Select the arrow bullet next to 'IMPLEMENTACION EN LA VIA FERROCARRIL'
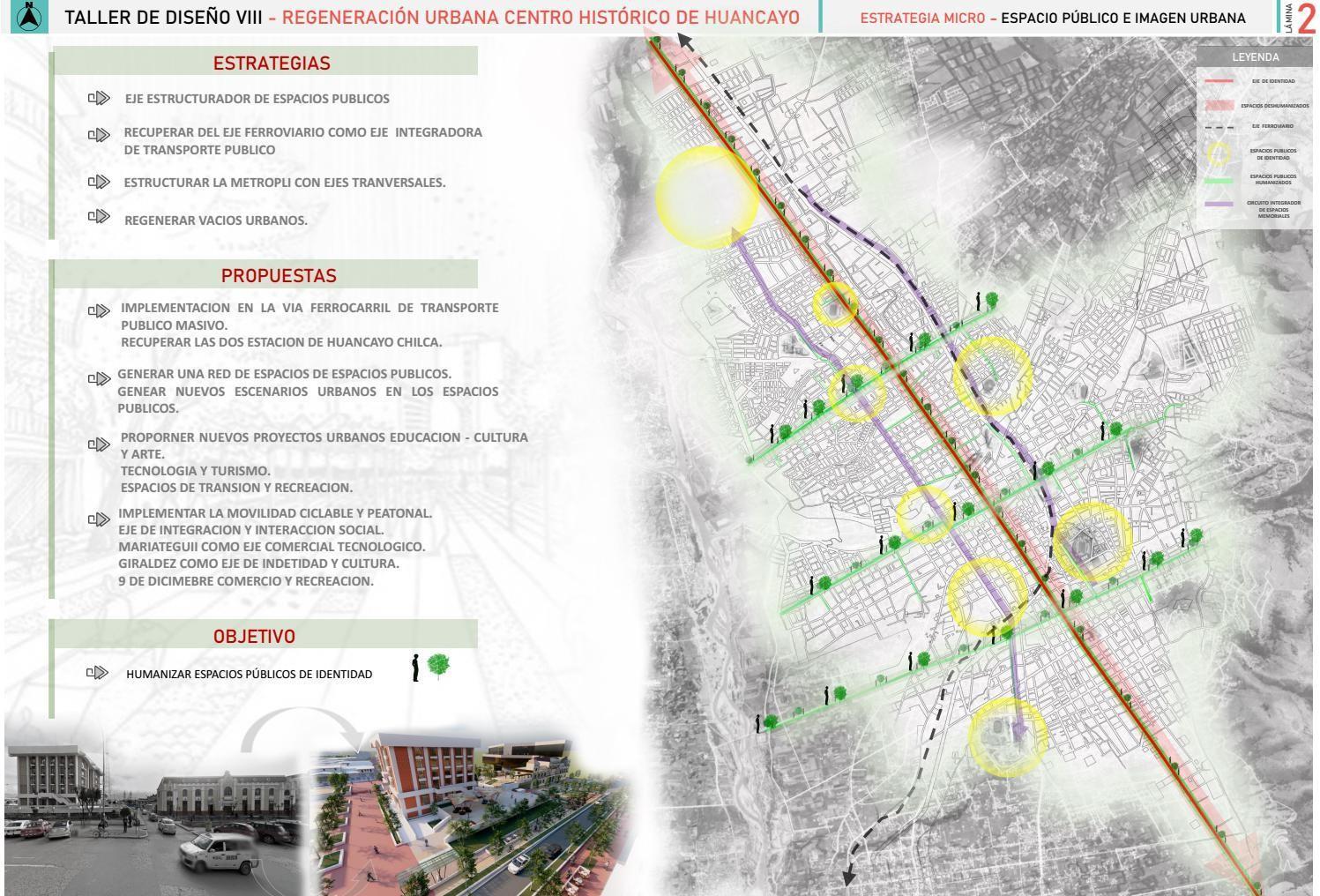 [x=99, y=310]
